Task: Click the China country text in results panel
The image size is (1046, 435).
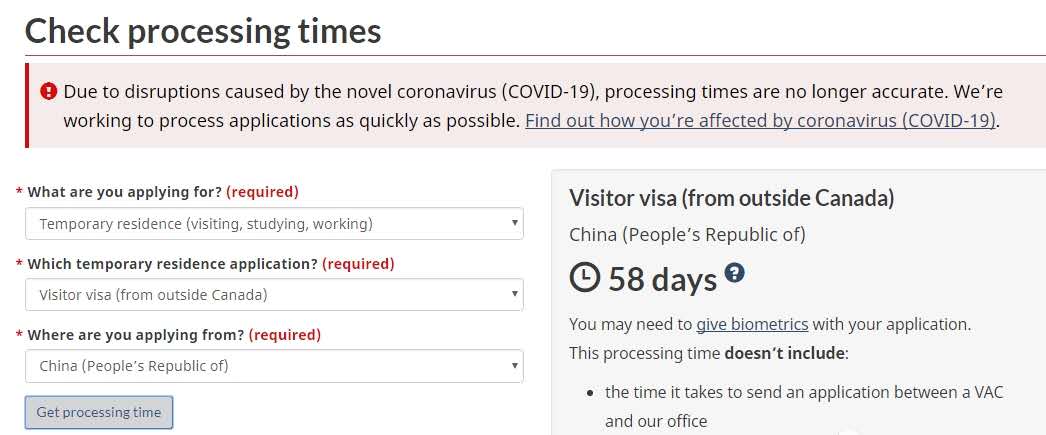Action: (x=687, y=235)
